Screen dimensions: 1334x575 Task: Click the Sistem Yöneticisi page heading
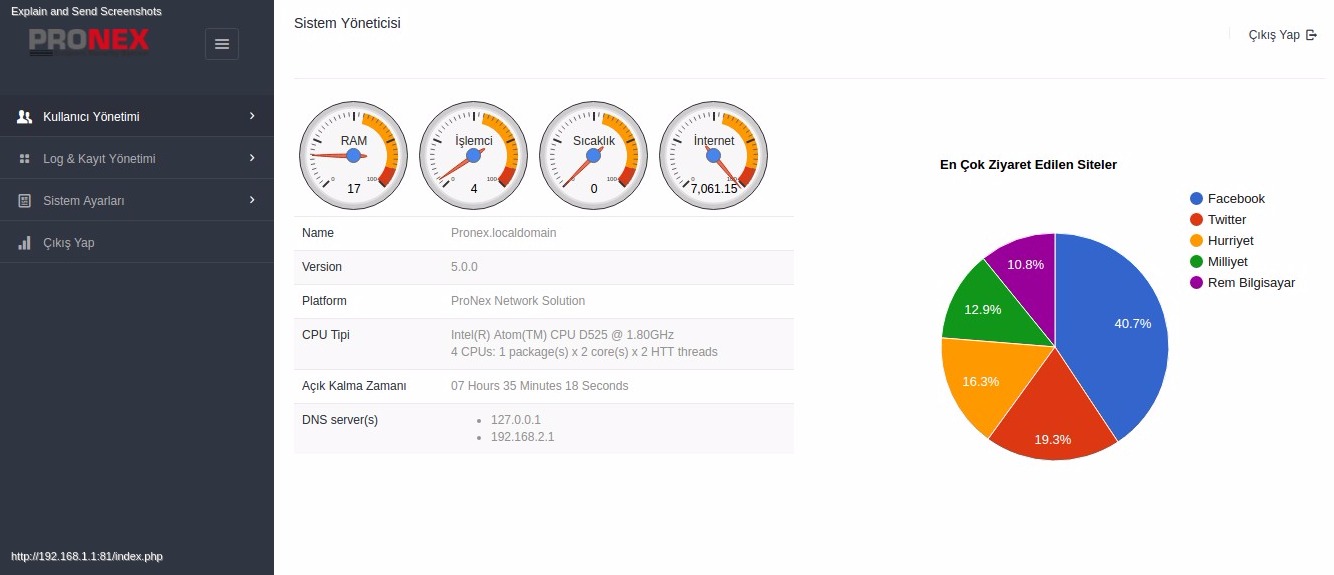(347, 23)
